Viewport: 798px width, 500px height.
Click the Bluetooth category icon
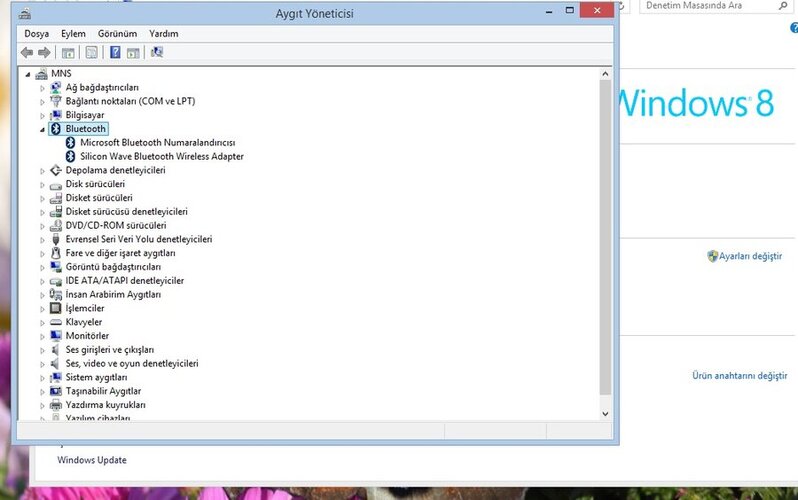(x=56, y=129)
